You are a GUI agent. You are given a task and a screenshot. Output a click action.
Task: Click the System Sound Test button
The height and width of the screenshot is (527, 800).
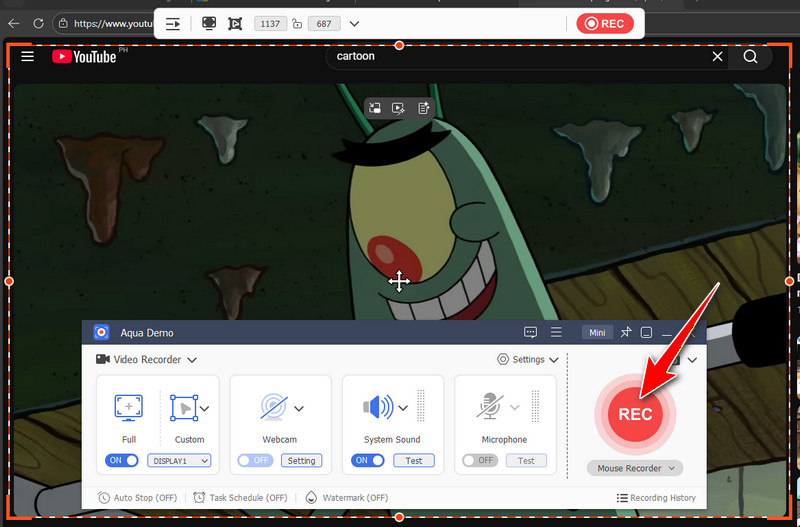point(414,461)
